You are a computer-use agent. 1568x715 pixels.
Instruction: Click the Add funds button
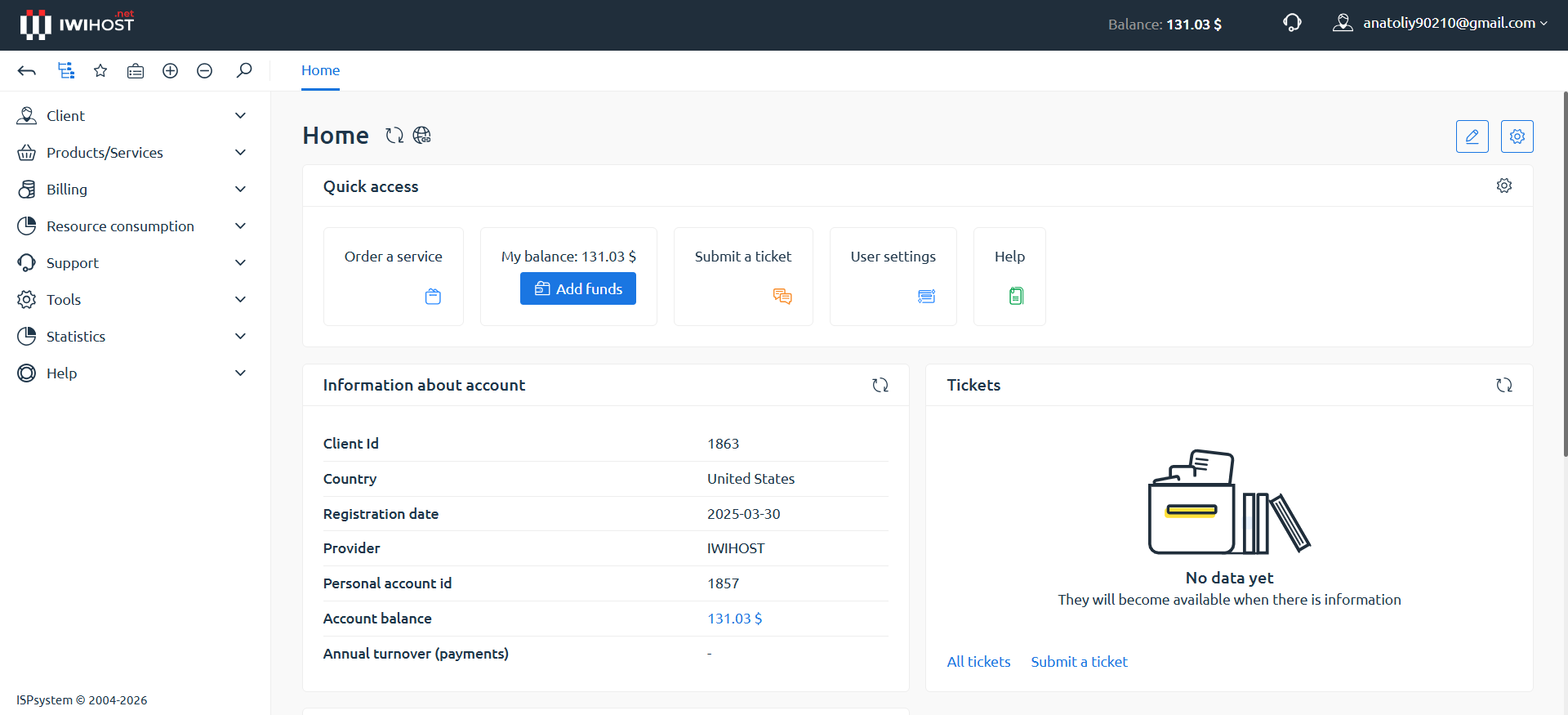(x=578, y=288)
